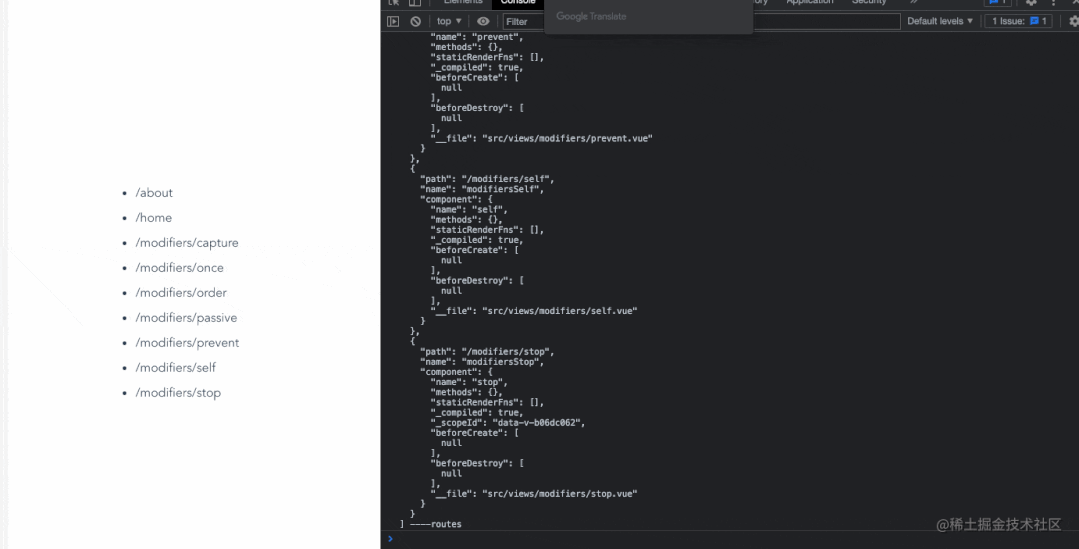Toggle the console sidebar panel icon
1079x549 pixels.
coord(393,21)
